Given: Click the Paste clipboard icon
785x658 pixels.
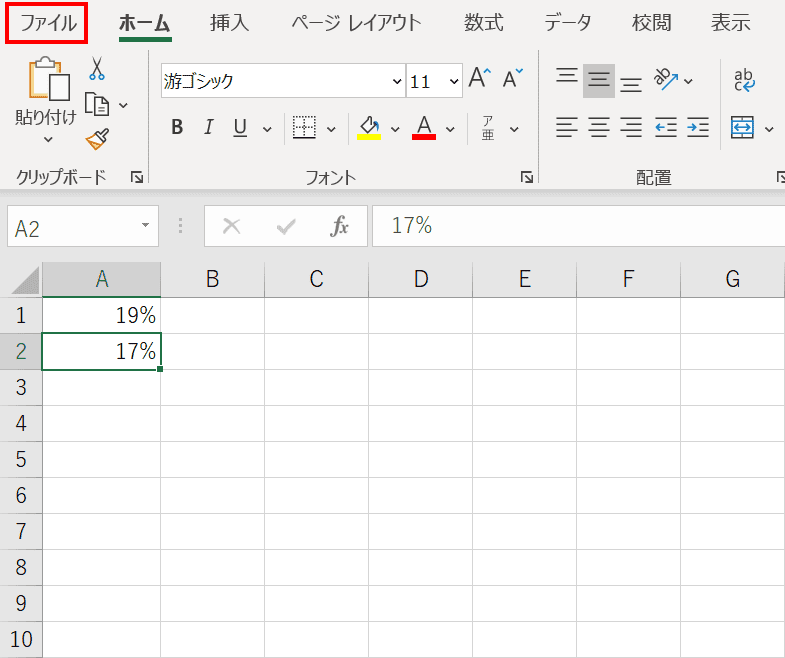Looking at the screenshot, I should coord(49,78).
